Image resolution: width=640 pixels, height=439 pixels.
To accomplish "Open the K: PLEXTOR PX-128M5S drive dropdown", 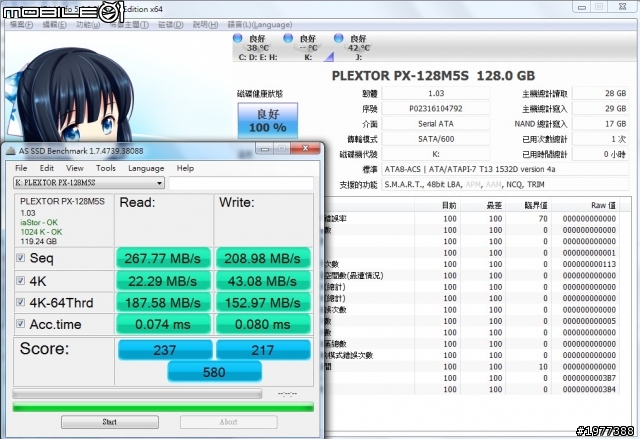I will (x=89, y=183).
